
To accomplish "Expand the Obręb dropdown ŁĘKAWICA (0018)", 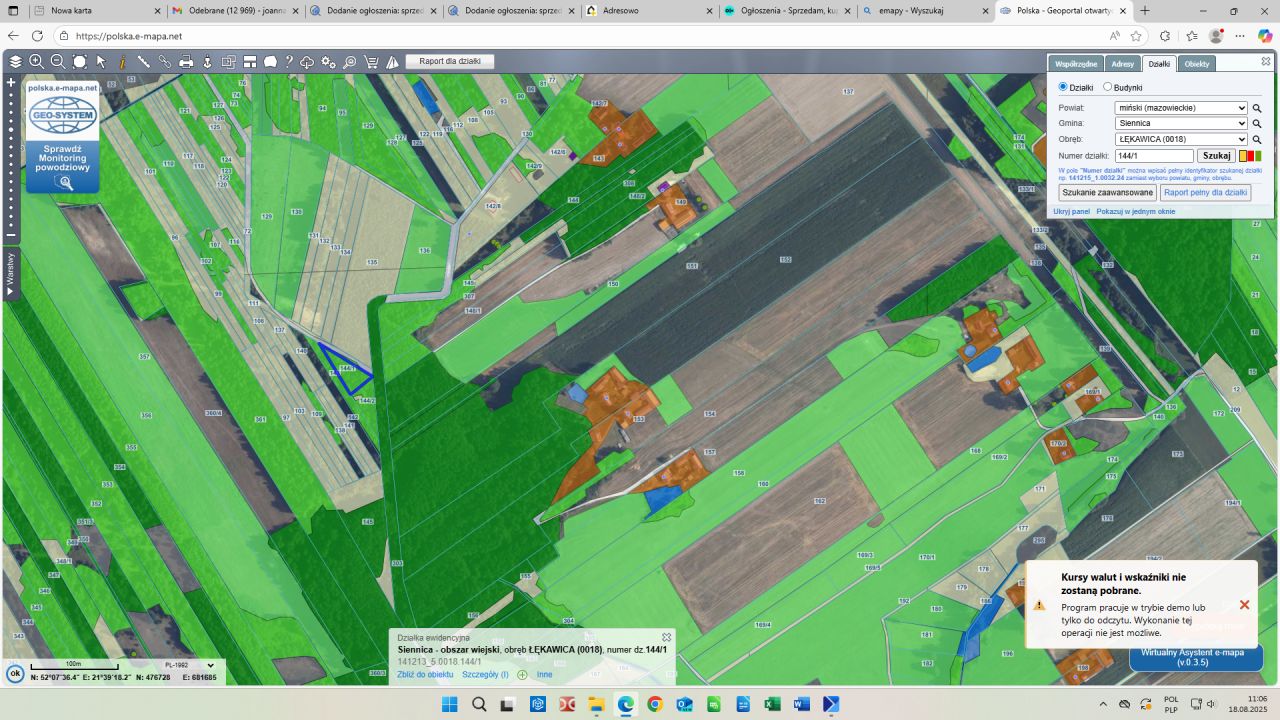I will pyautogui.click(x=1181, y=140).
